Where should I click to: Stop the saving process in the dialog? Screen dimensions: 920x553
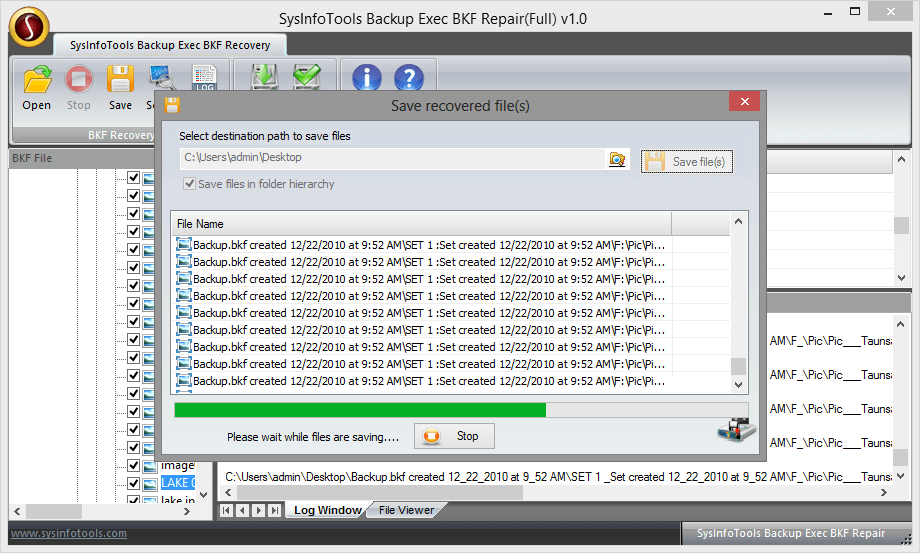(x=454, y=436)
